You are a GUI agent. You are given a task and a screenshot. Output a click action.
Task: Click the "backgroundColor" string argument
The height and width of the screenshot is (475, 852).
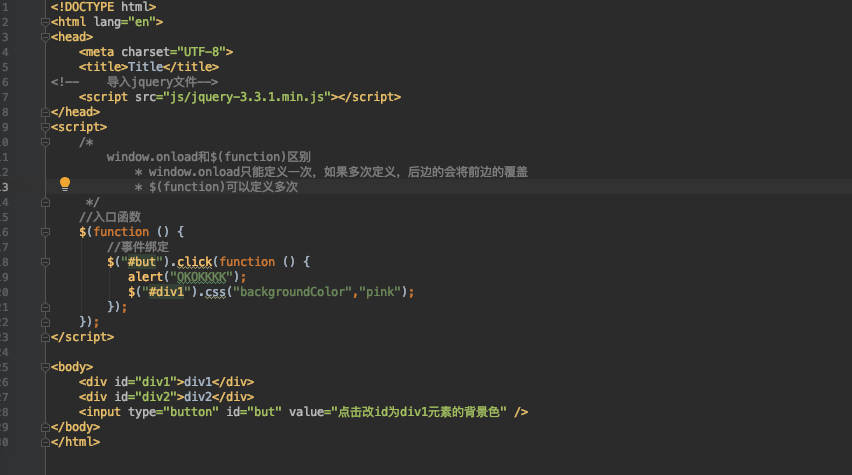292,292
